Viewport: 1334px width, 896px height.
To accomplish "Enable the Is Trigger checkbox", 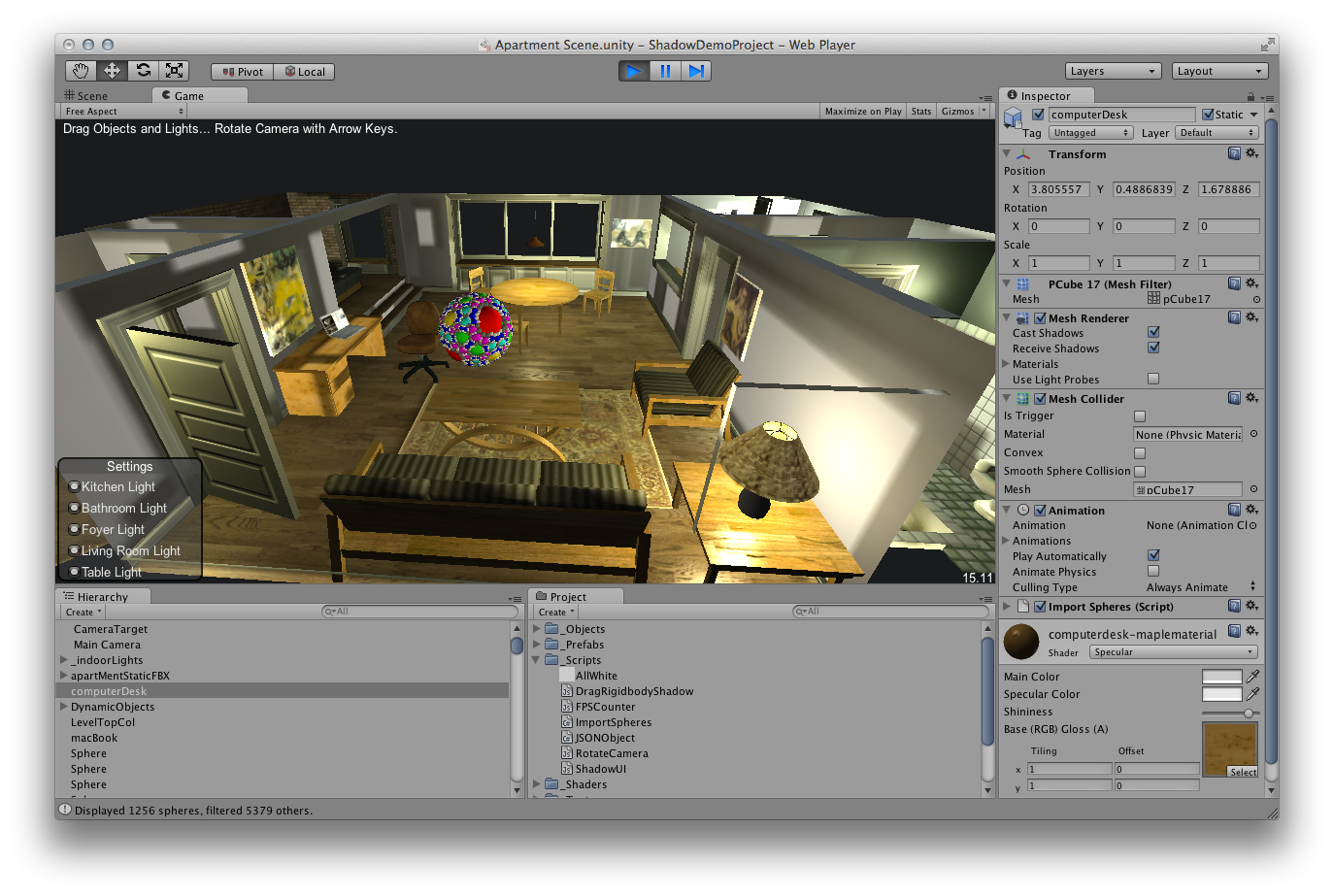I will [x=1140, y=416].
